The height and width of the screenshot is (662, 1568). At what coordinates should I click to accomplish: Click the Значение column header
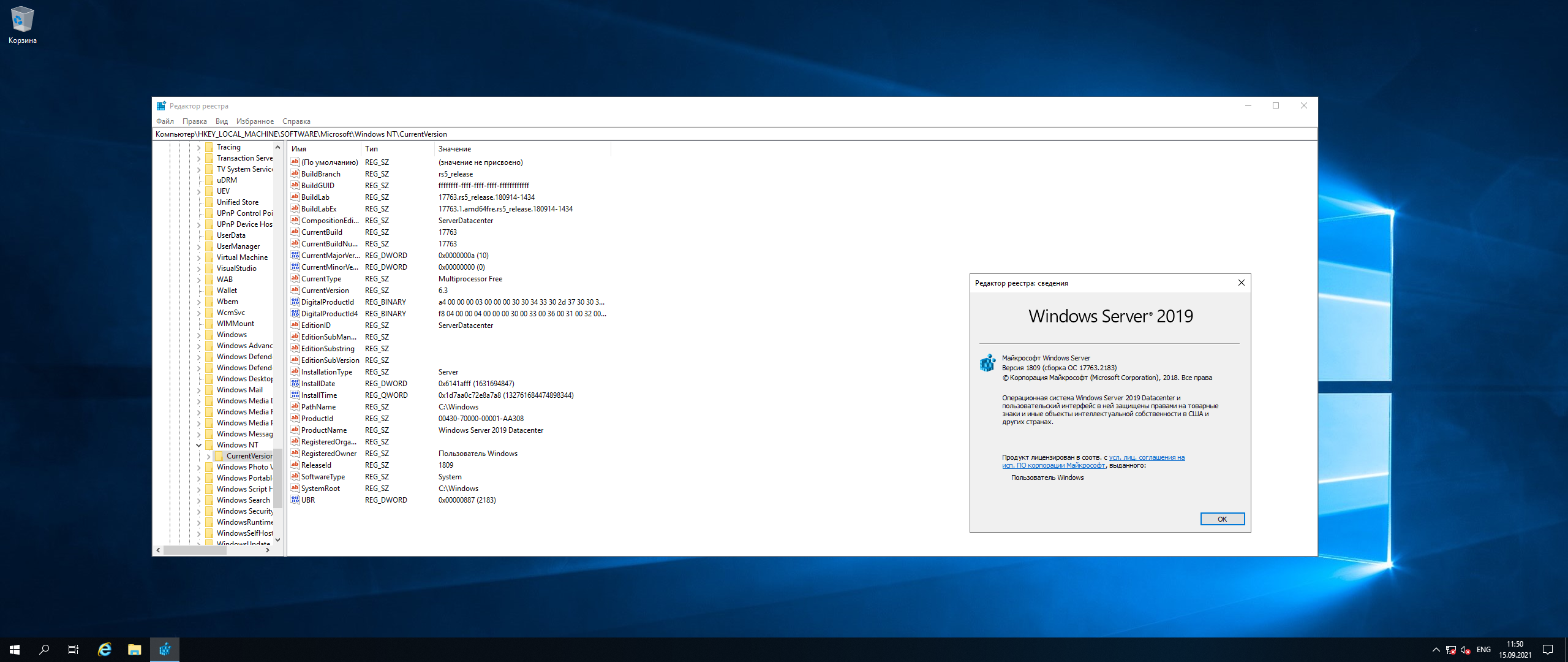[x=522, y=149]
